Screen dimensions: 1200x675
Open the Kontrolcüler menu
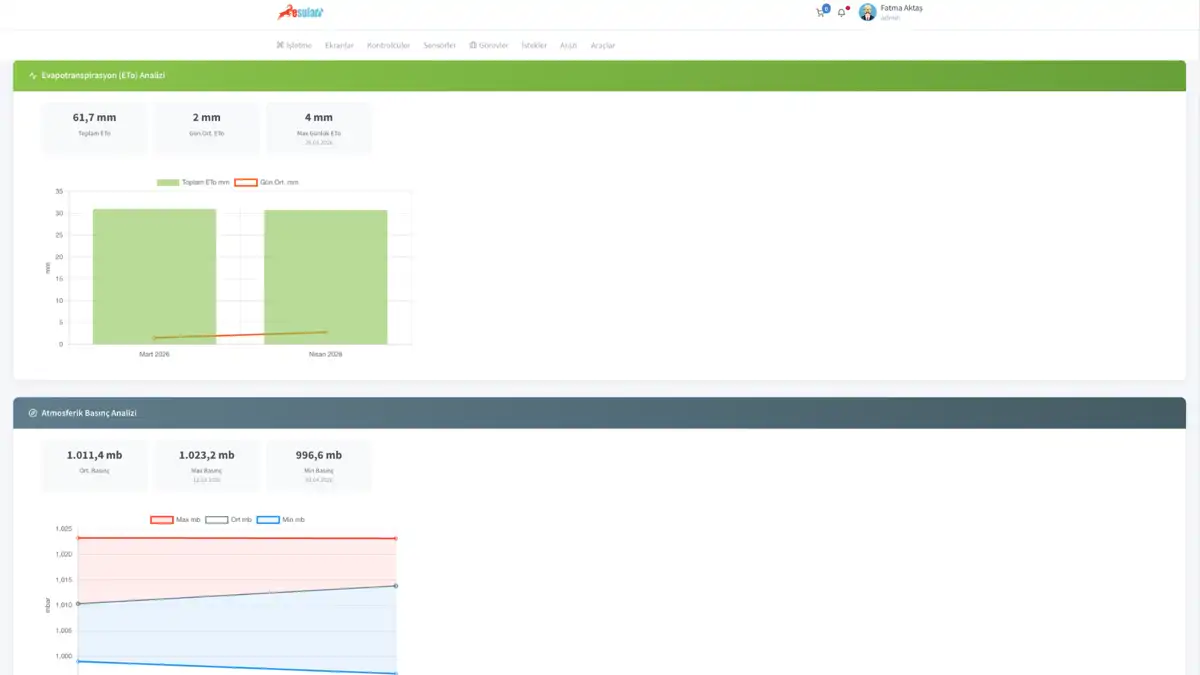pos(389,45)
